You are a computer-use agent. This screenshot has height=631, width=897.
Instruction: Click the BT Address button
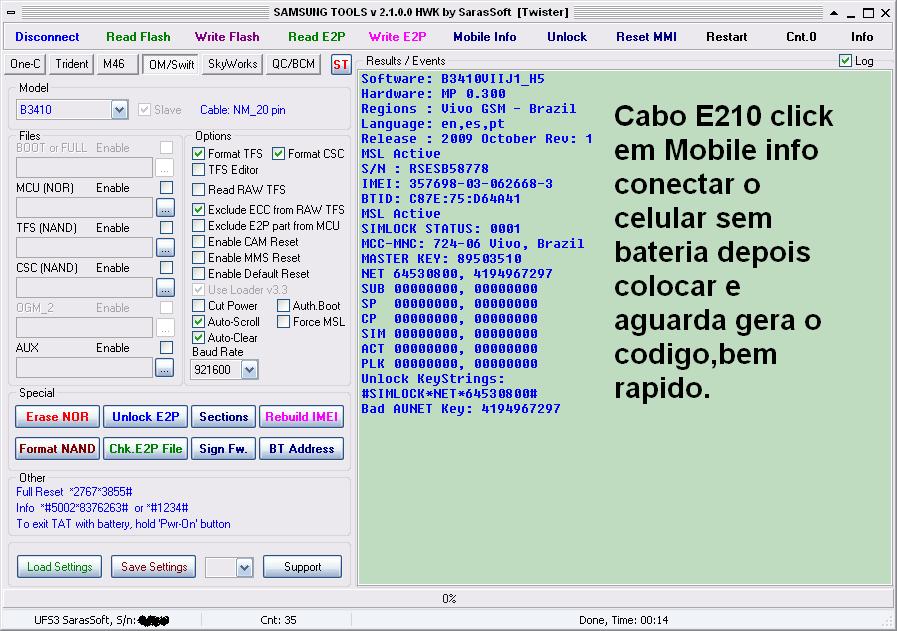[x=301, y=449]
